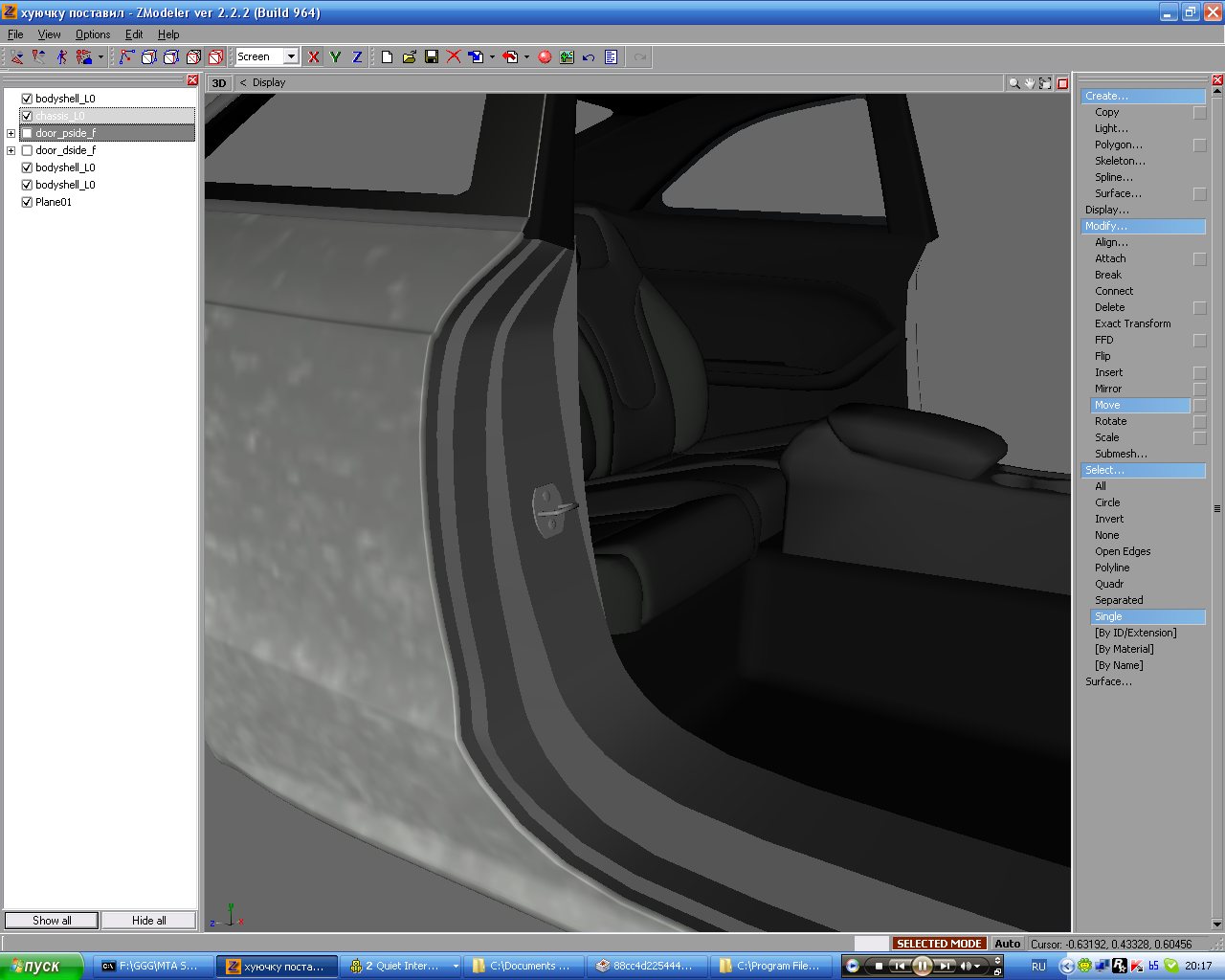Uncheck the Plane01 visibility checkbox
This screenshot has width=1225, height=980.
27,202
